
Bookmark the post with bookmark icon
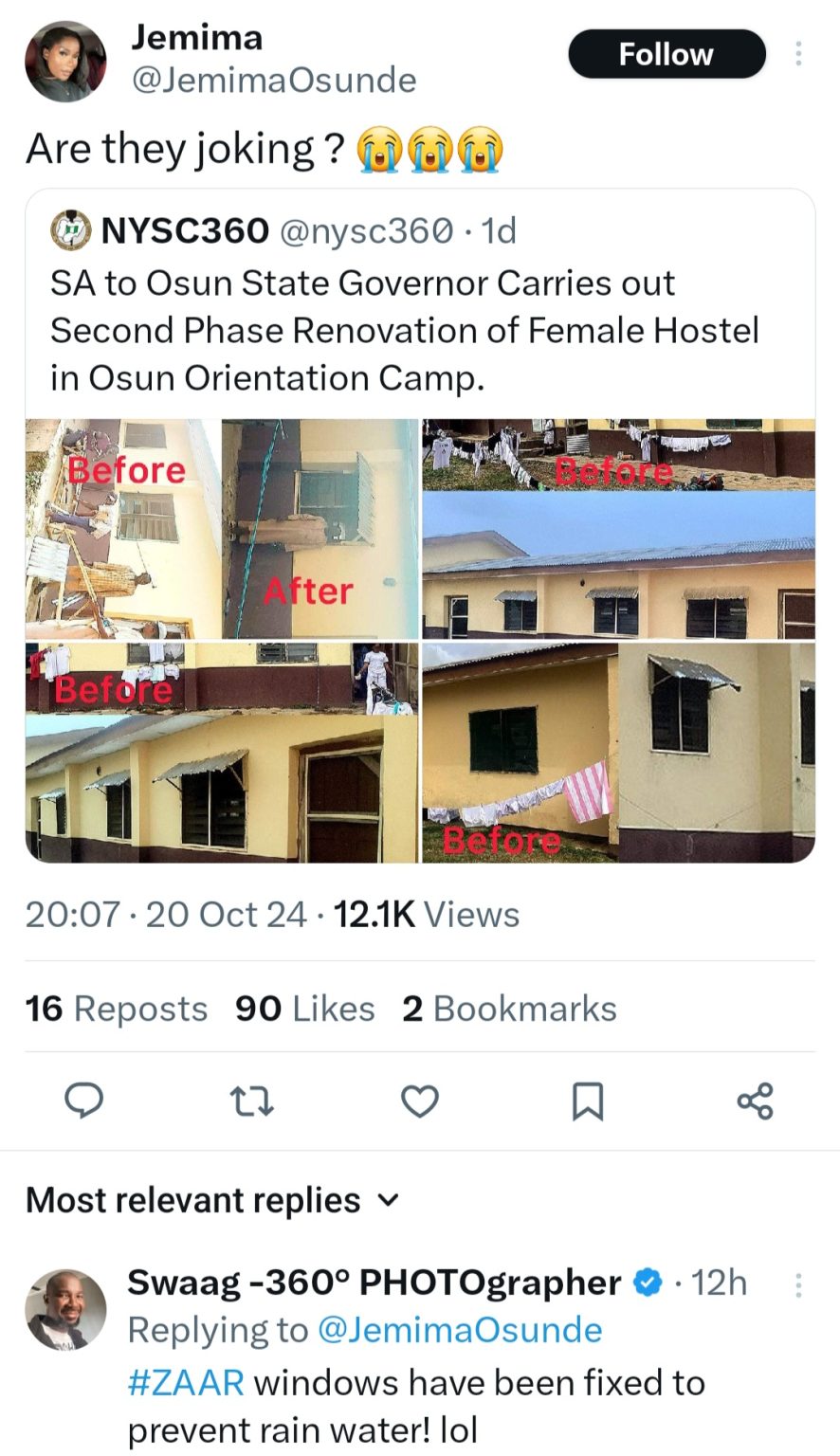coord(588,1101)
